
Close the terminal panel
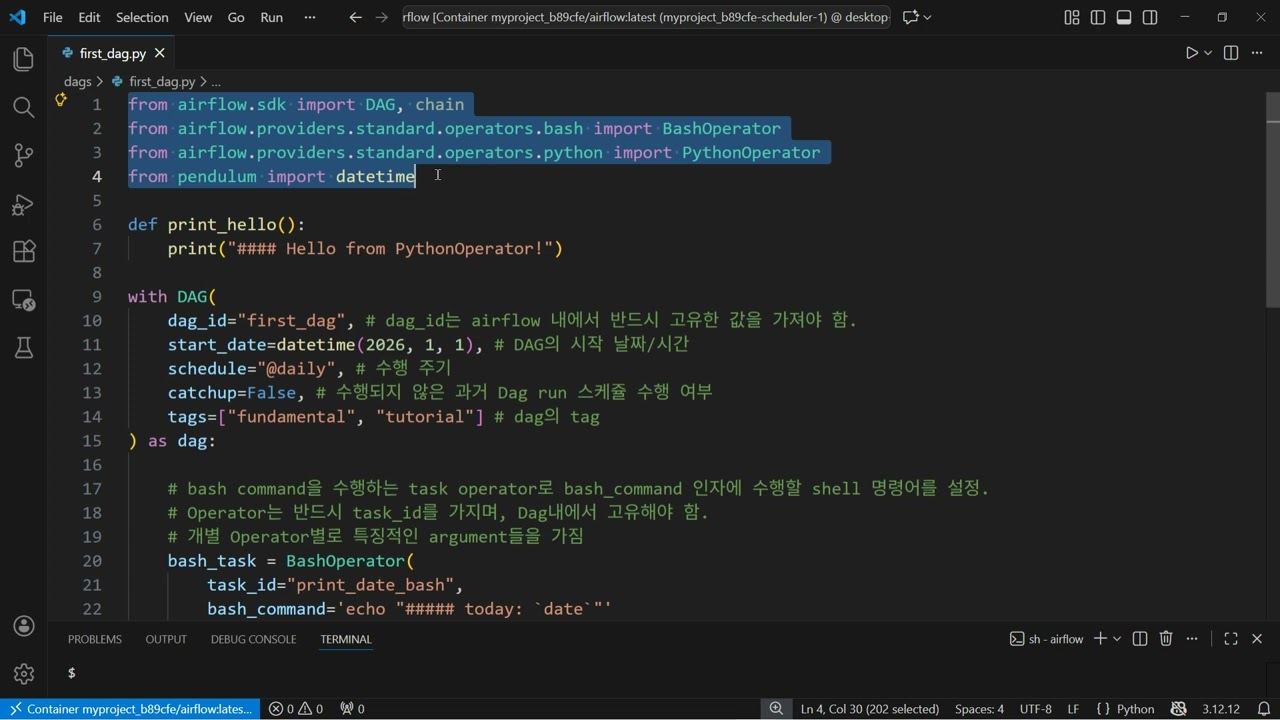point(1257,639)
